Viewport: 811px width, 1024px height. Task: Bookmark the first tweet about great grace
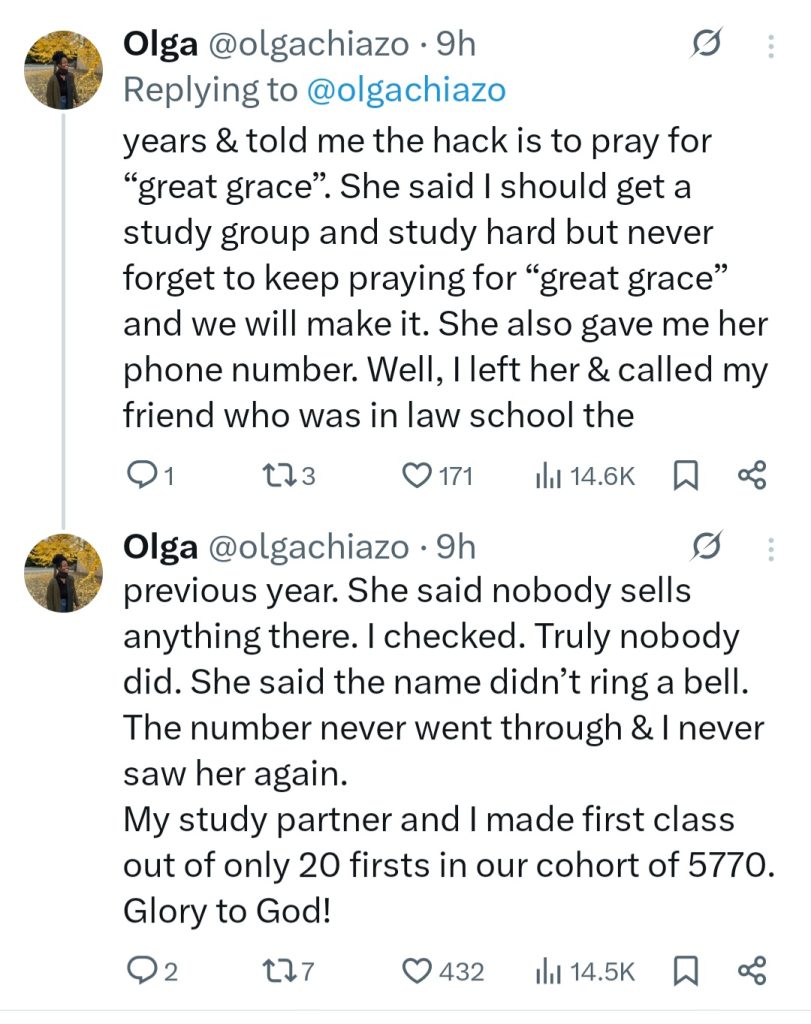685,477
